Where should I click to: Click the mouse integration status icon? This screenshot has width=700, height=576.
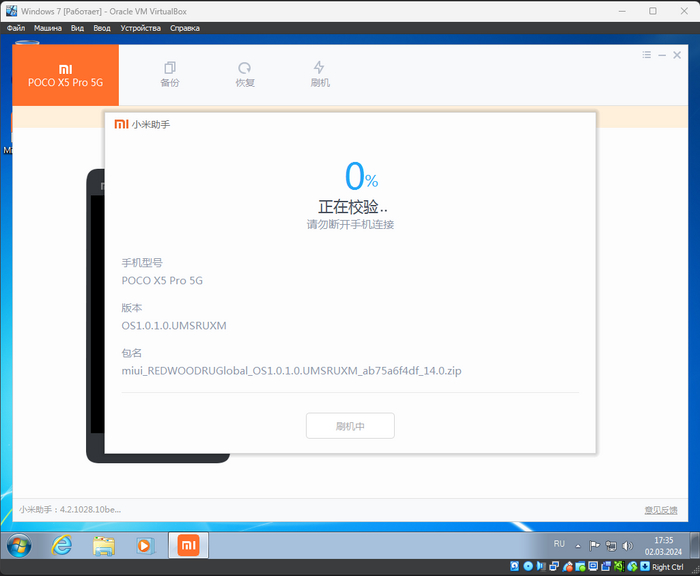point(632,566)
